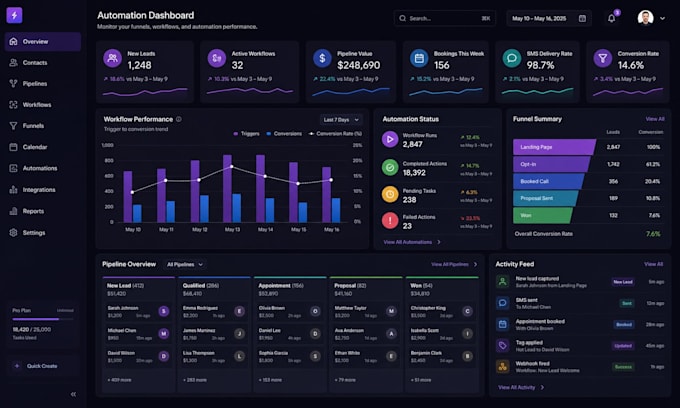Open the Last 7 Days dropdown
The height and width of the screenshot is (408, 680).
pos(341,120)
